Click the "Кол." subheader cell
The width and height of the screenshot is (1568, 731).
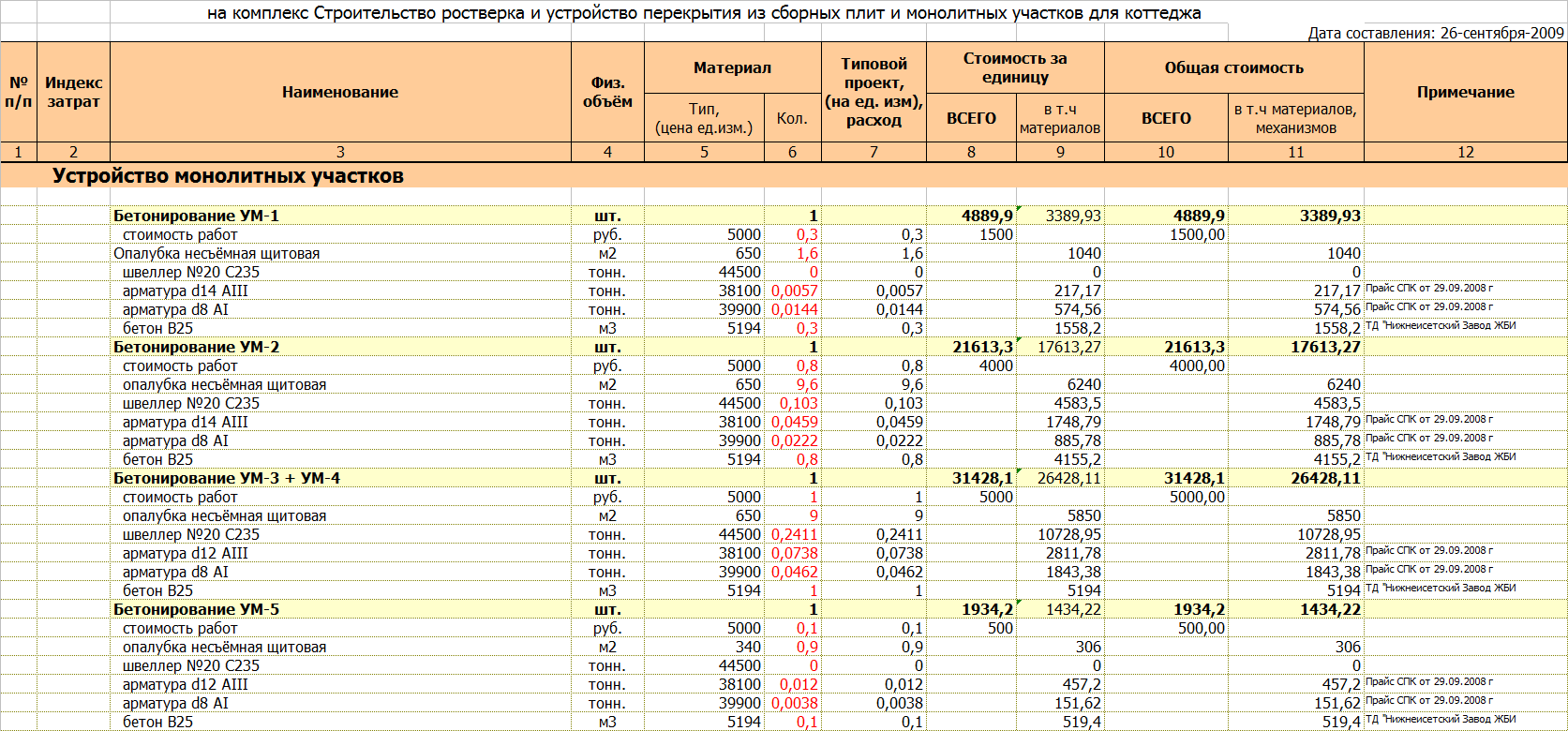(x=792, y=118)
